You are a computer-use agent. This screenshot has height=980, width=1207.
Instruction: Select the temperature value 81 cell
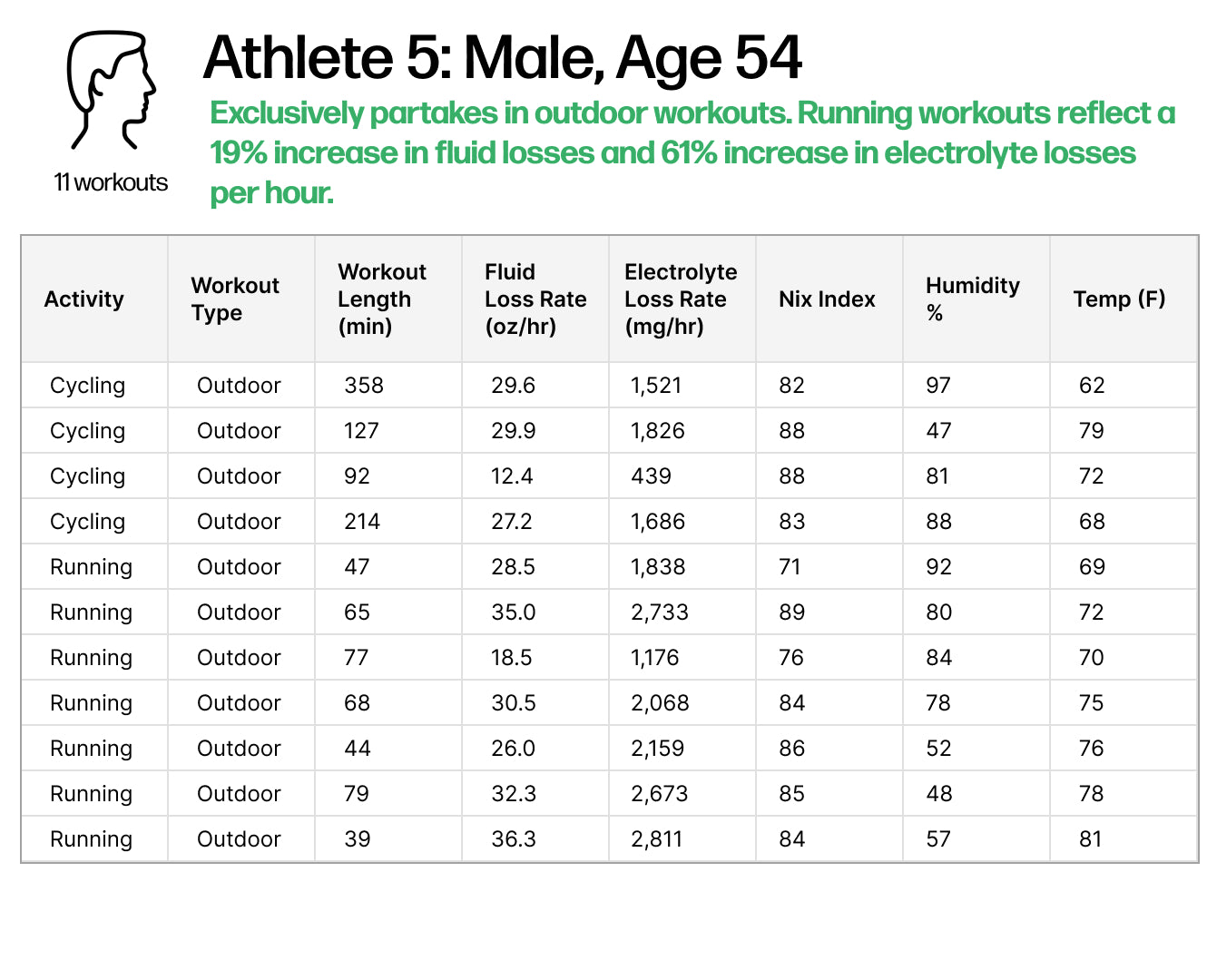click(x=1091, y=839)
